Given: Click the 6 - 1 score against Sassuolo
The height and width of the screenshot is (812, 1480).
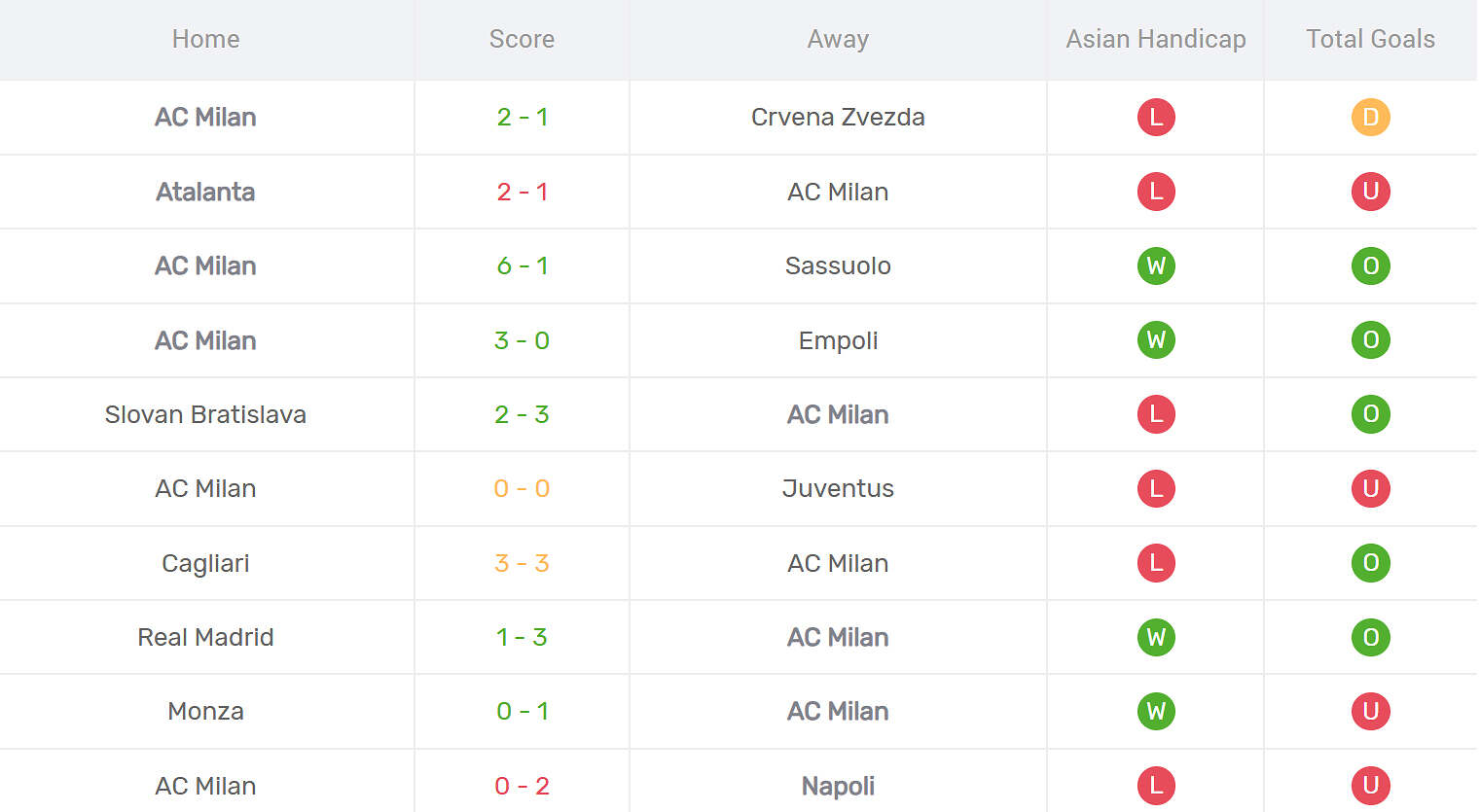Looking at the screenshot, I should (x=523, y=265).
